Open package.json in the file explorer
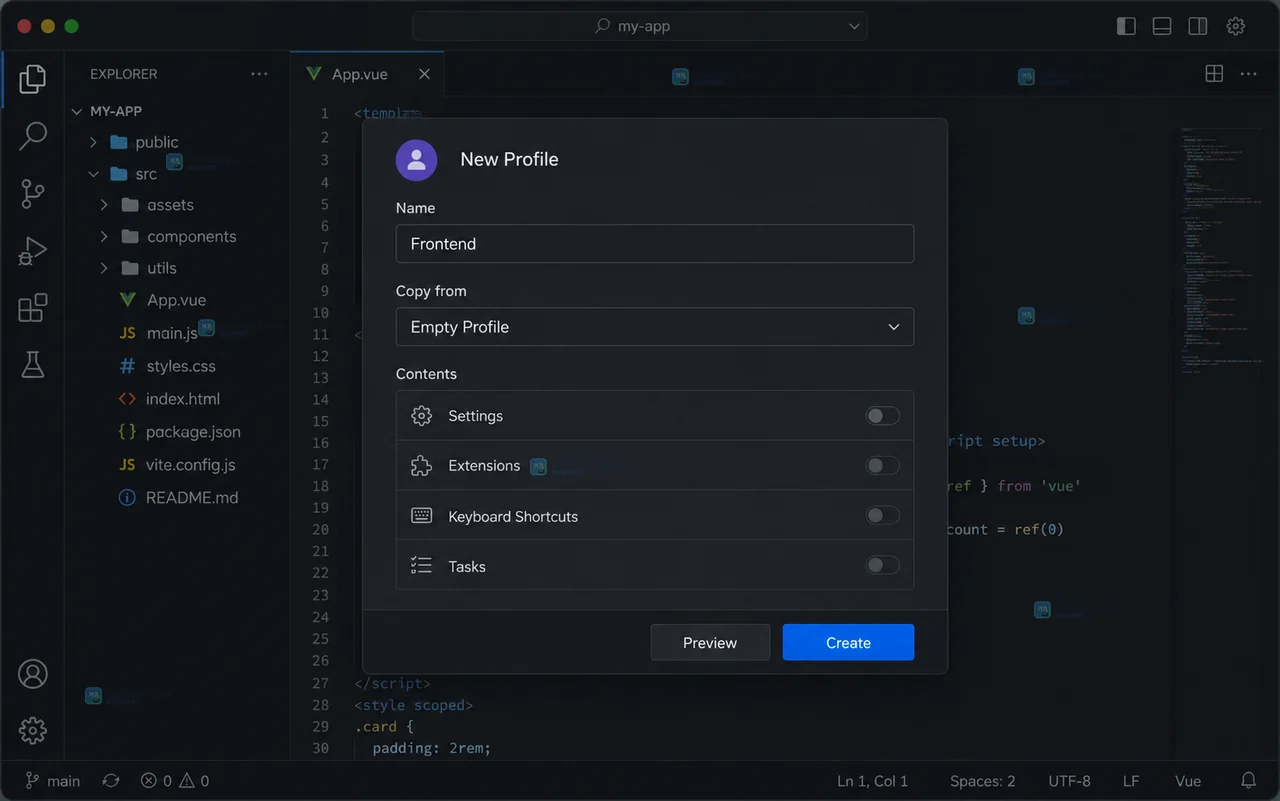This screenshot has width=1280, height=801. point(193,432)
